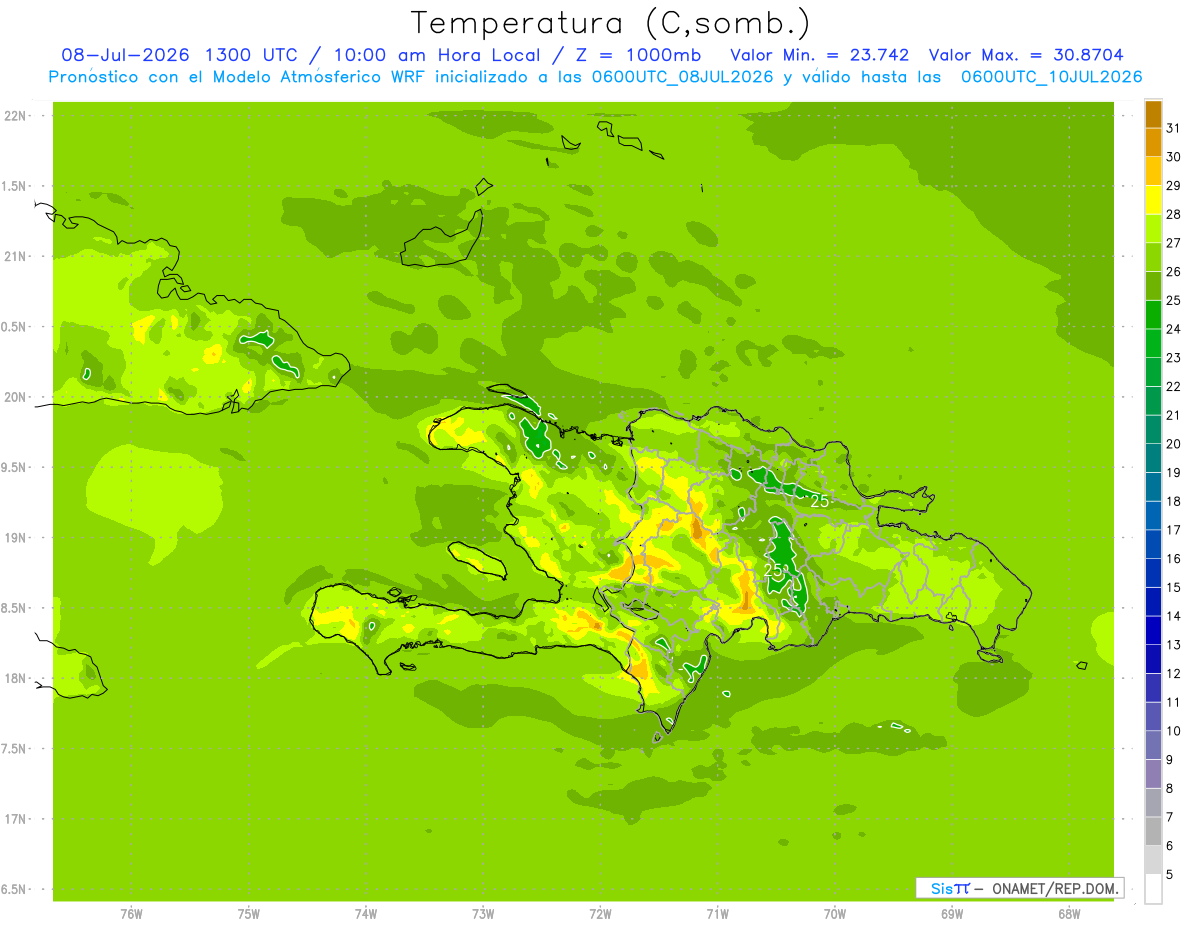The height and width of the screenshot is (927, 1200).
Task: Click the 21N latitude label
Action: [16, 256]
